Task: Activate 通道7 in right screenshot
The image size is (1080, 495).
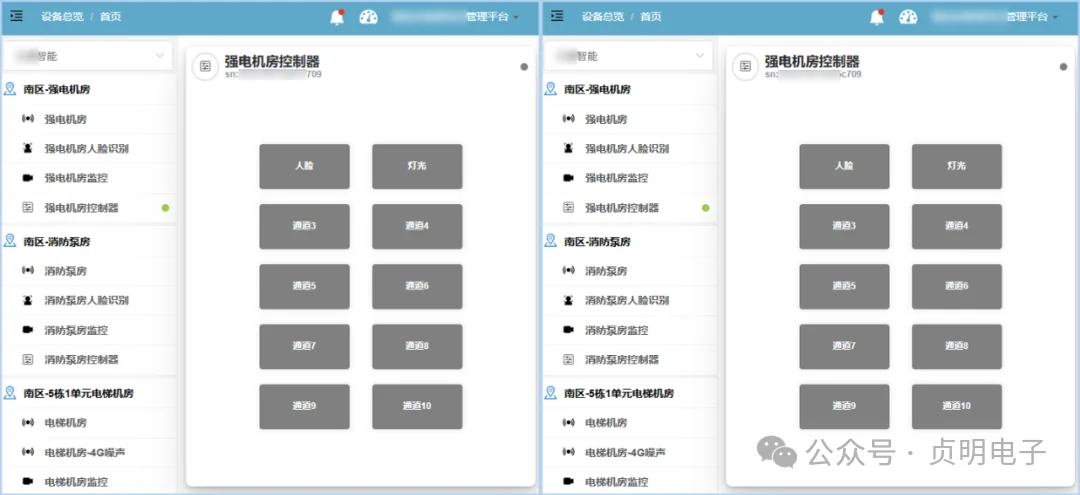Action: pyautogui.click(x=844, y=346)
